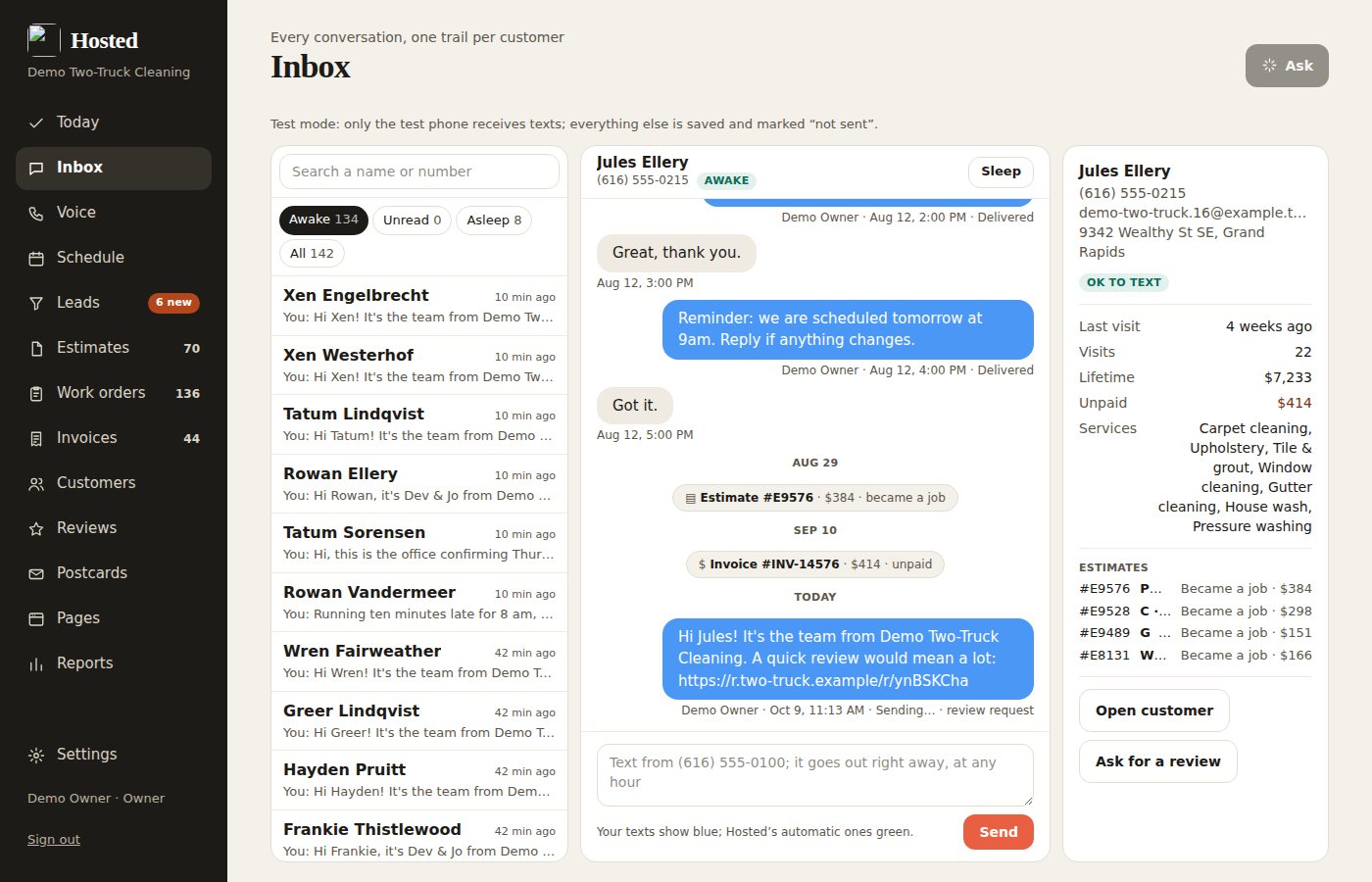Open Leads with 6 new badge
Viewport: 1372px width, 882px height.
click(x=114, y=303)
